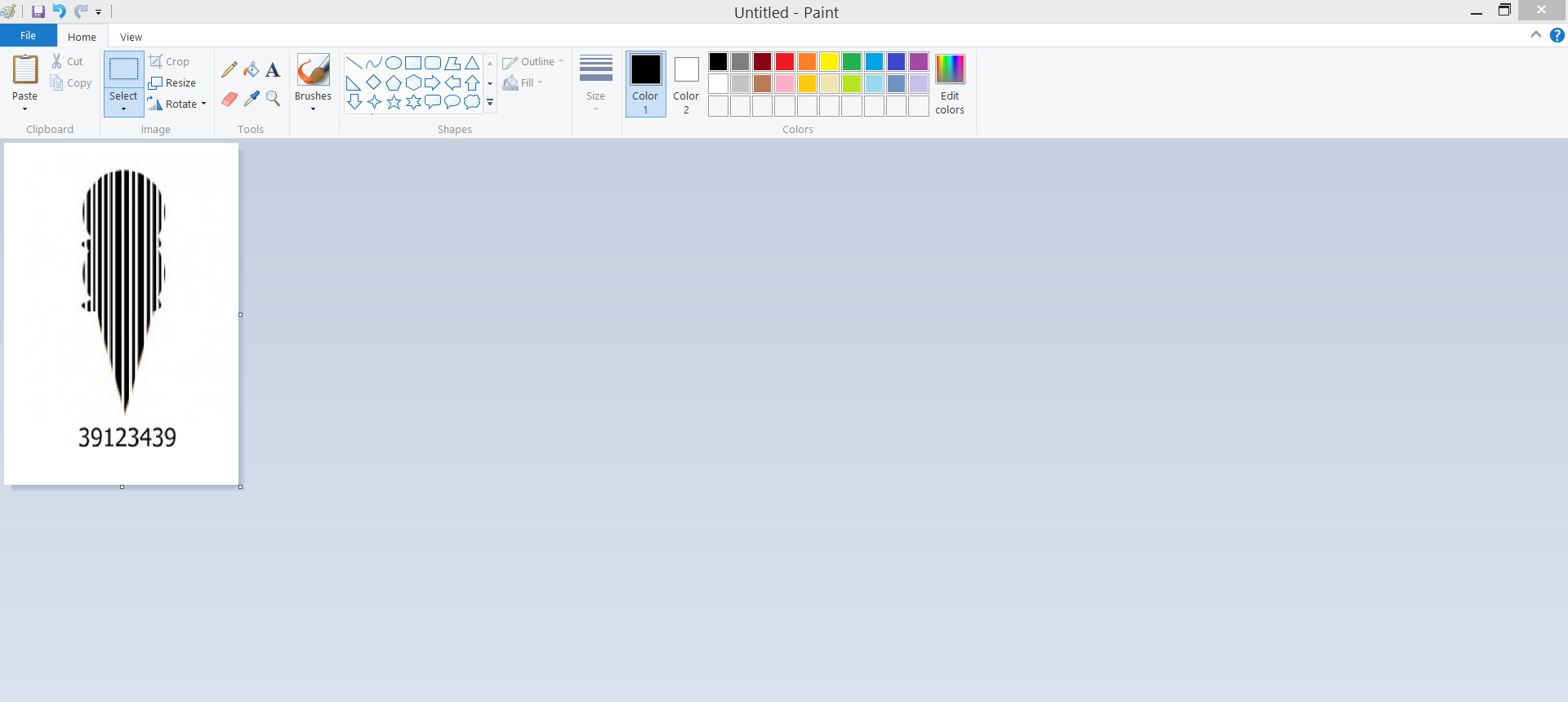Choose the Right arrow shape
The height and width of the screenshot is (702, 1568).
pyautogui.click(x=433, y=82)
